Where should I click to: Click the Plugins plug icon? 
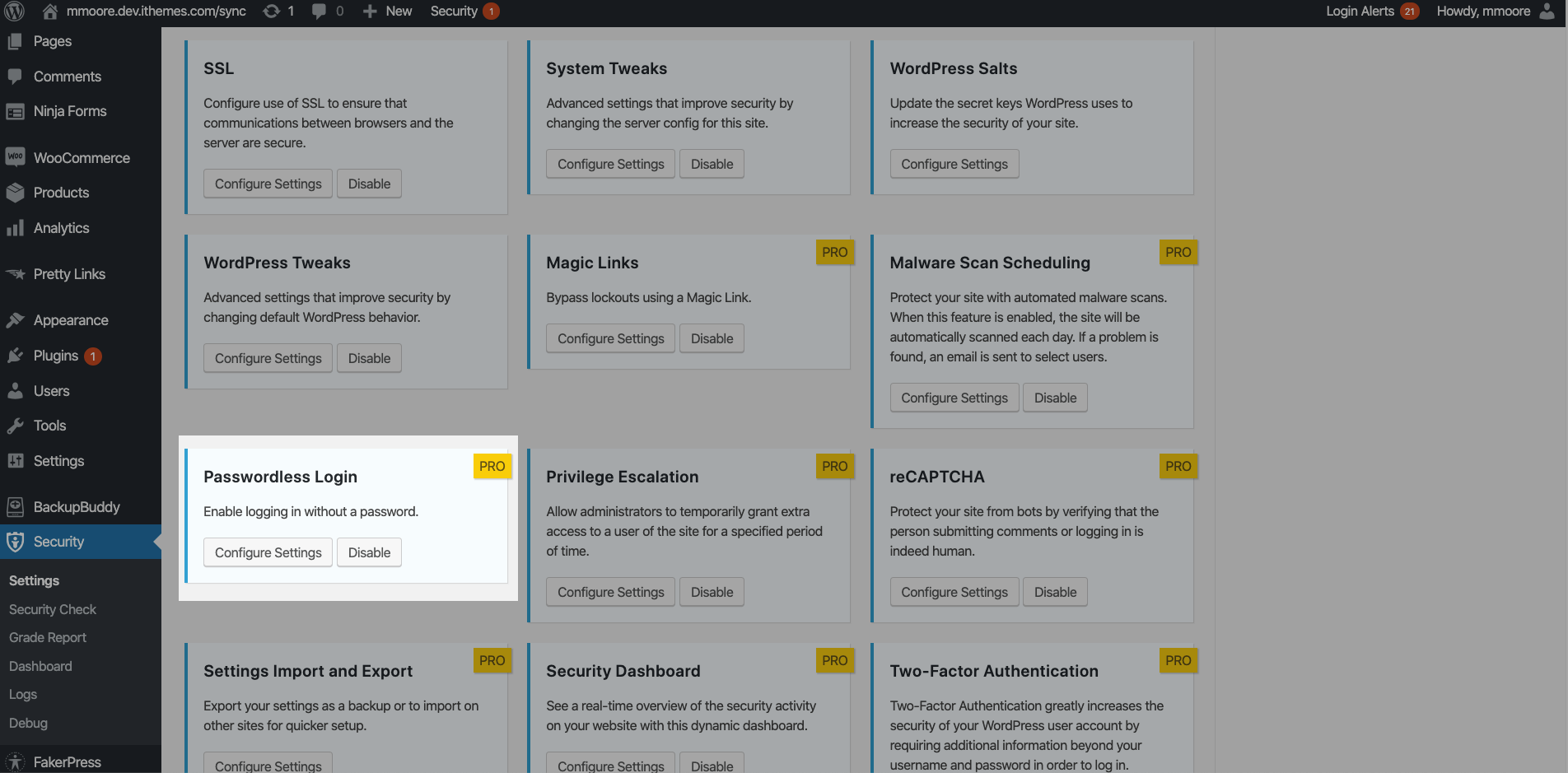(x=15, y=356)
